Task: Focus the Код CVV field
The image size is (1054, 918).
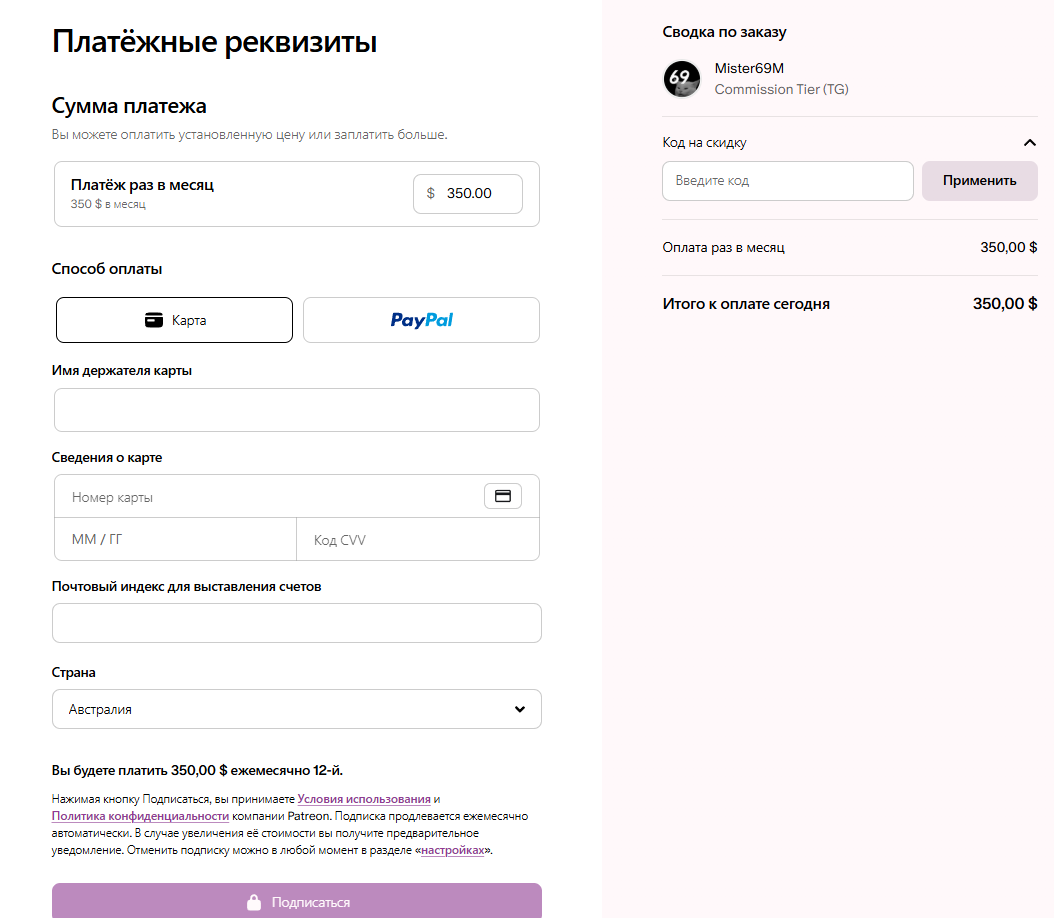Action: [x=418, y=540]
